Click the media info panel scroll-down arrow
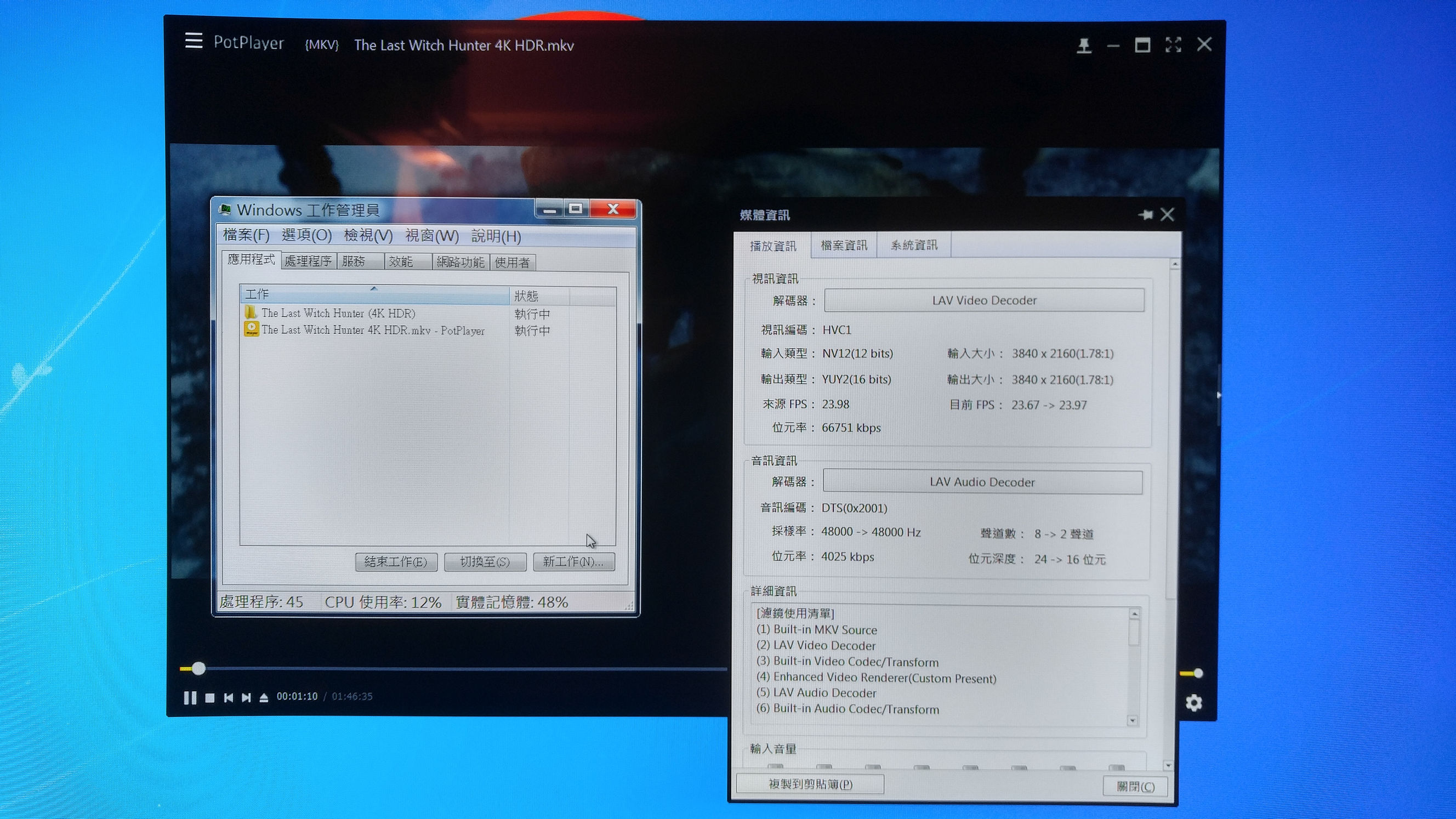1456x819 pixels. [x=1168, y=765]
